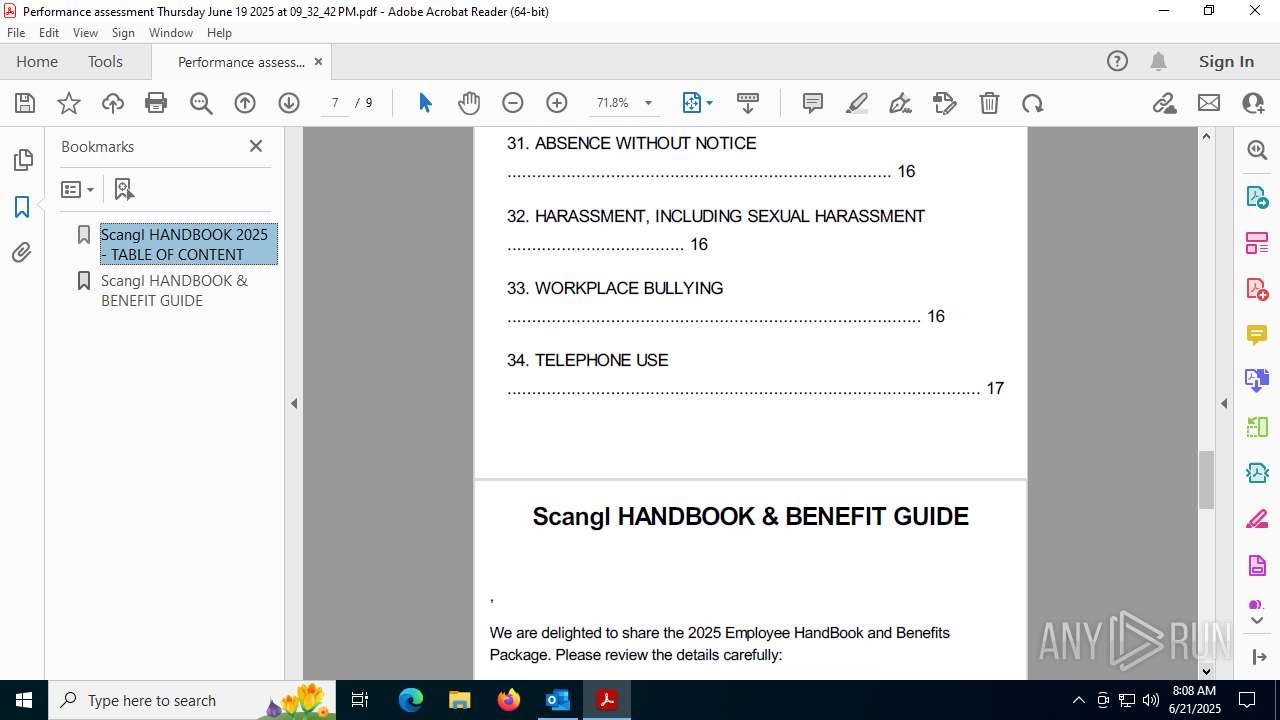Image resolution: width=1280 pixels, height=720 pixels.
Task: Open the Window menu
Action: pos(171,33)
